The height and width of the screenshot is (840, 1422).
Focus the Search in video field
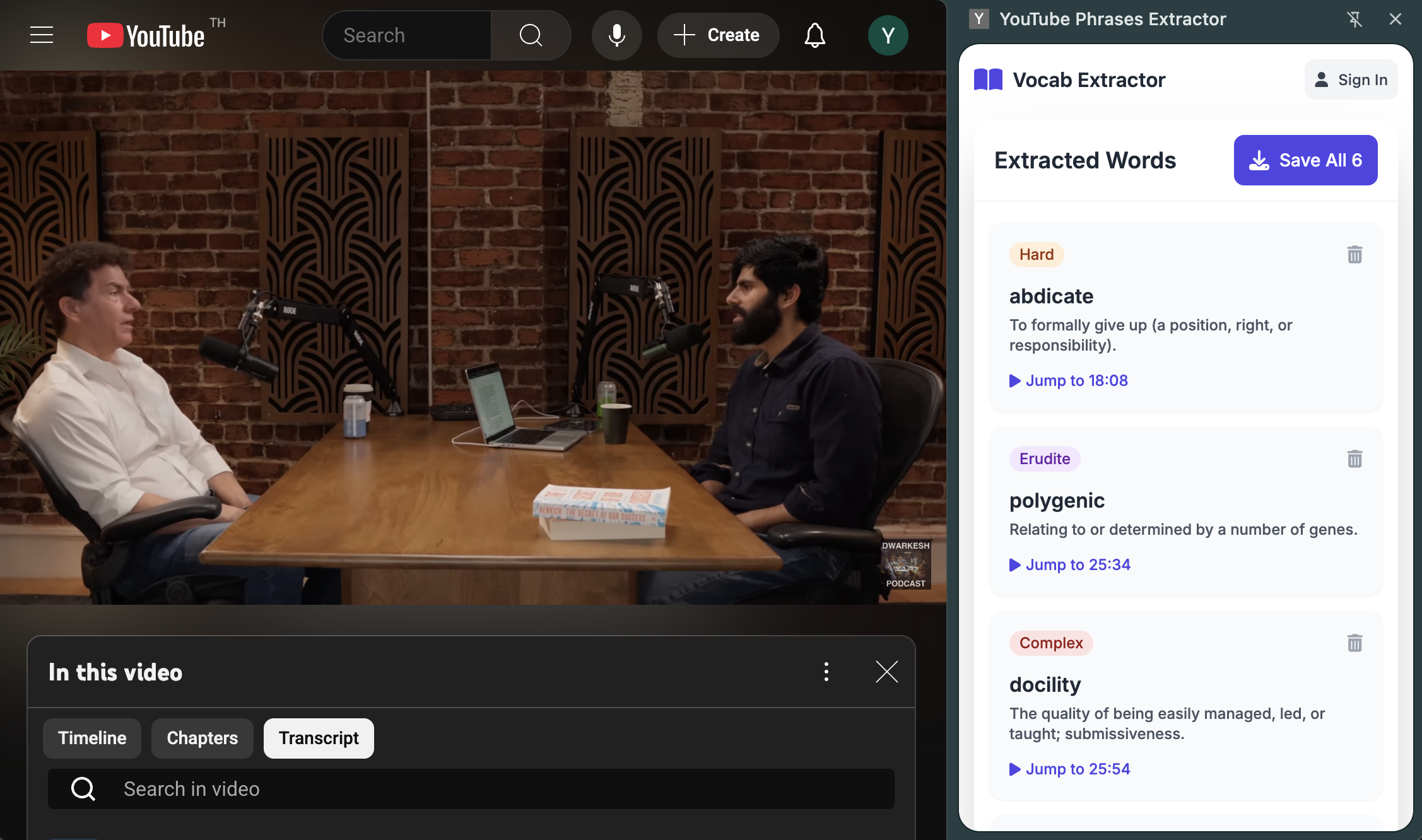pyautogui.click(x=471, y=789)
